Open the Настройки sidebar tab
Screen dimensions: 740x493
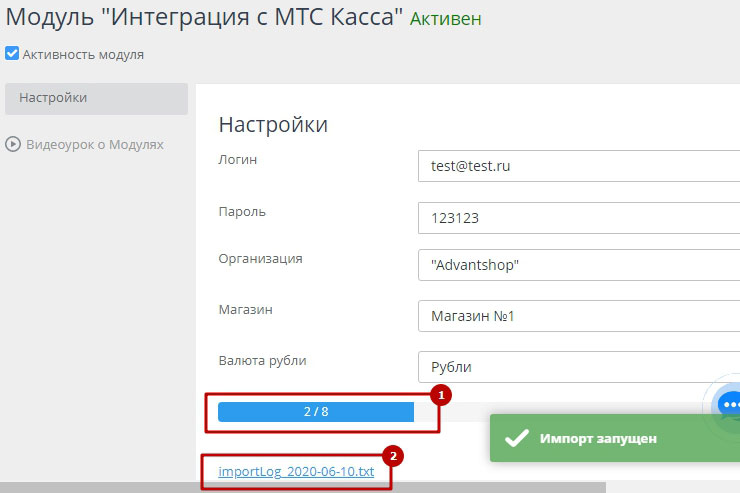click(96, 99)
